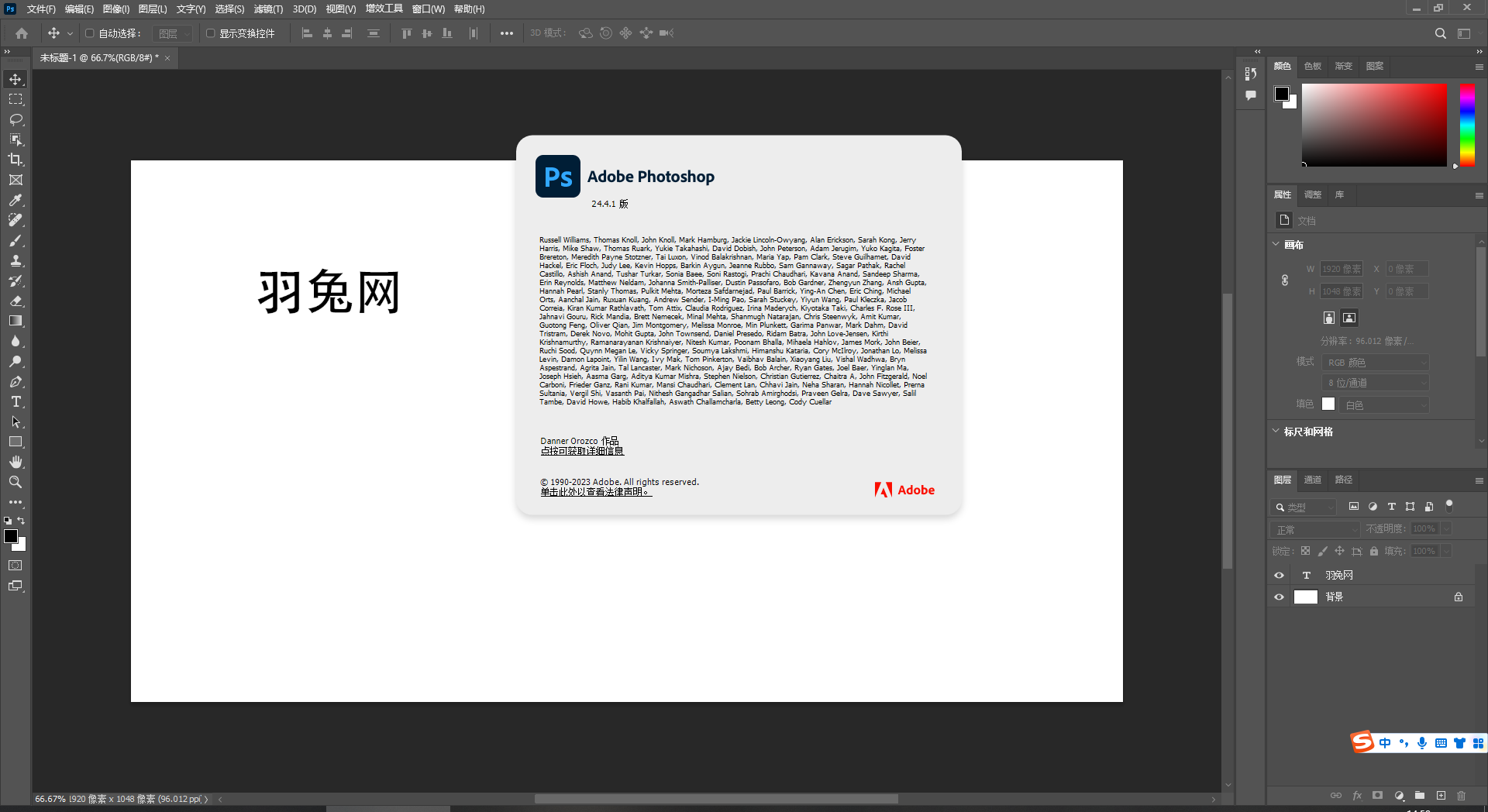1488x812 pixels.
Task: Click the delete layer trash icon
Action: coord(1461,796)
